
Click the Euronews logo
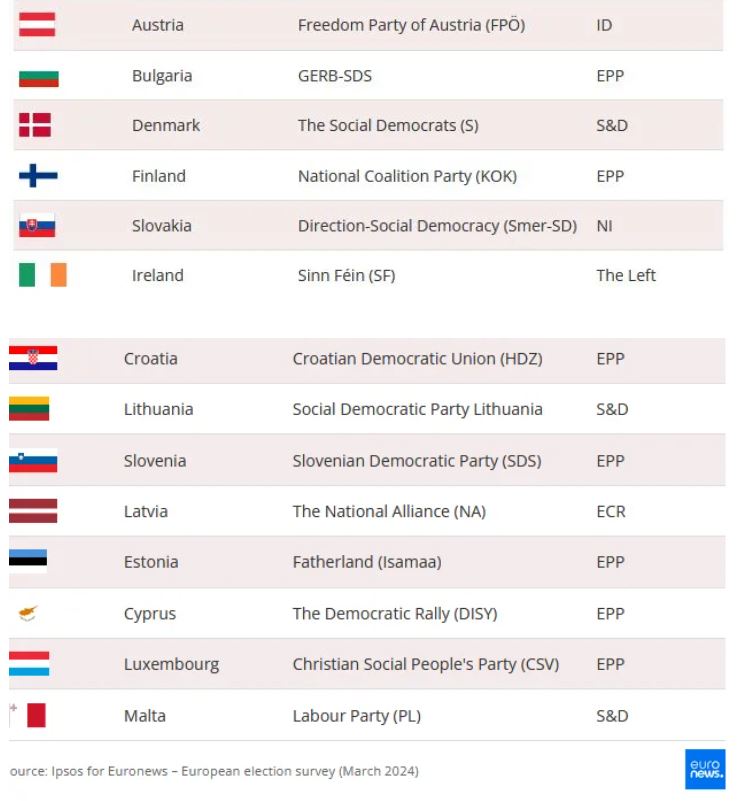pos(705,768)
